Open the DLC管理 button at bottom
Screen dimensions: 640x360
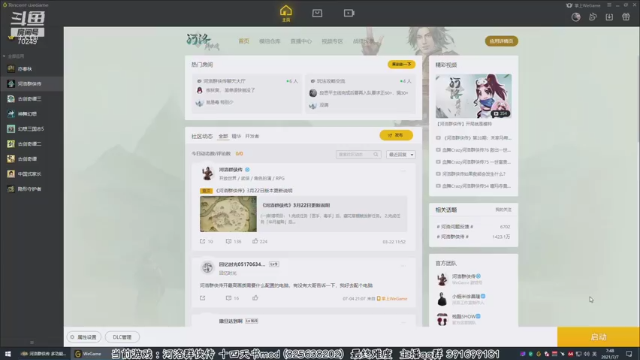[122, 337]
